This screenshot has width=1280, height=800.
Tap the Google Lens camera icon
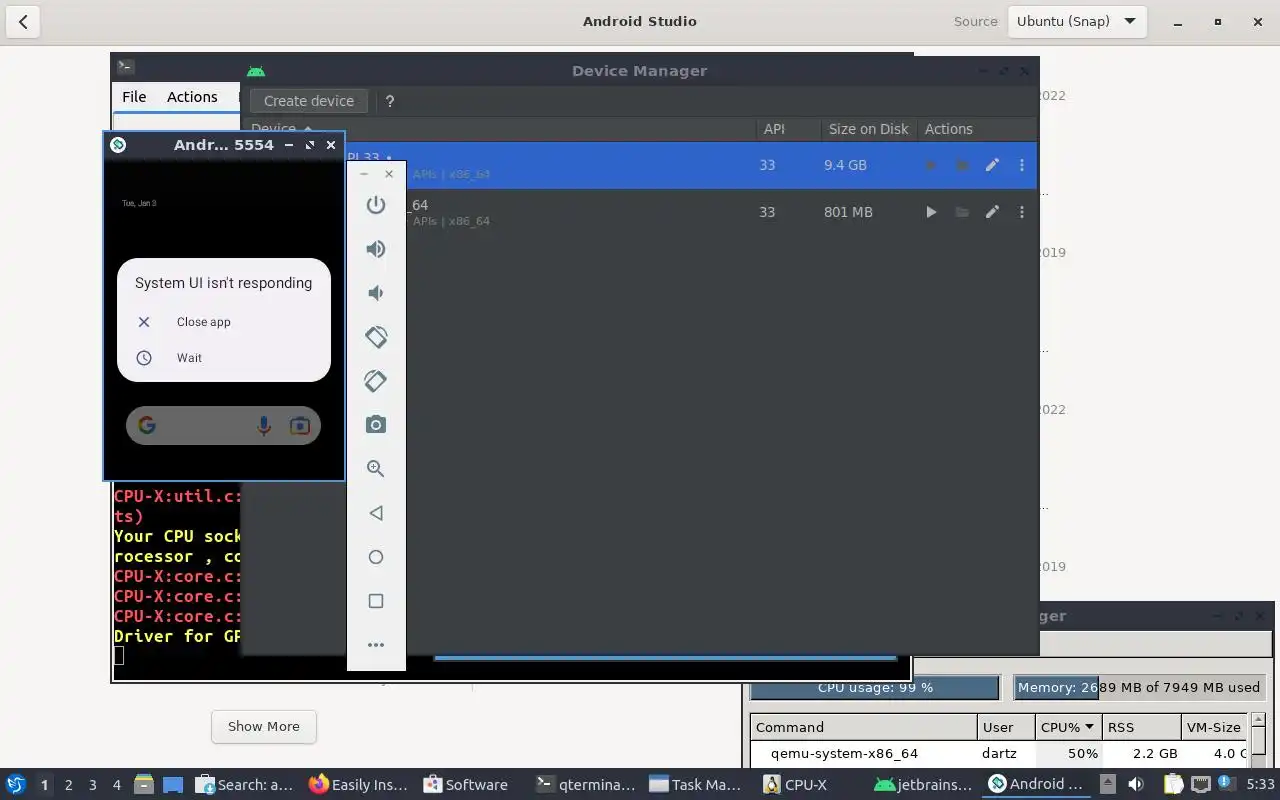pyautogui.click(x=299, y=426)
